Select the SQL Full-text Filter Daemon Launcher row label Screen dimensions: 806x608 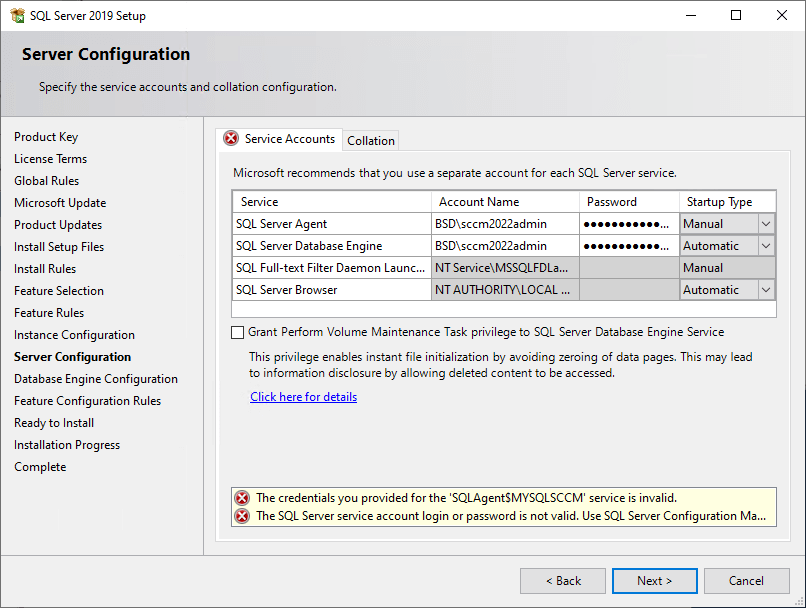pyautogui.click(x=332, y=268)
